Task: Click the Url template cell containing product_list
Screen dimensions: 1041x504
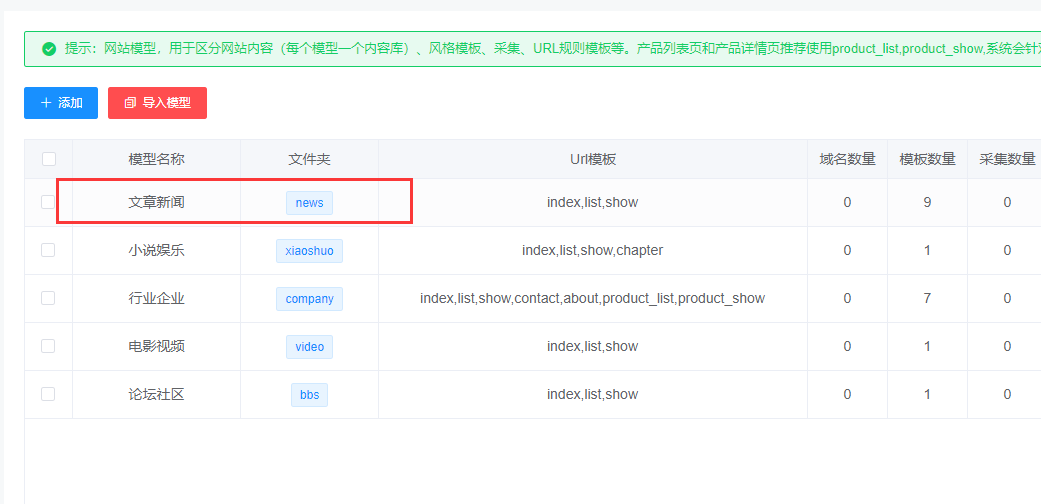Action: pos(593,298)
